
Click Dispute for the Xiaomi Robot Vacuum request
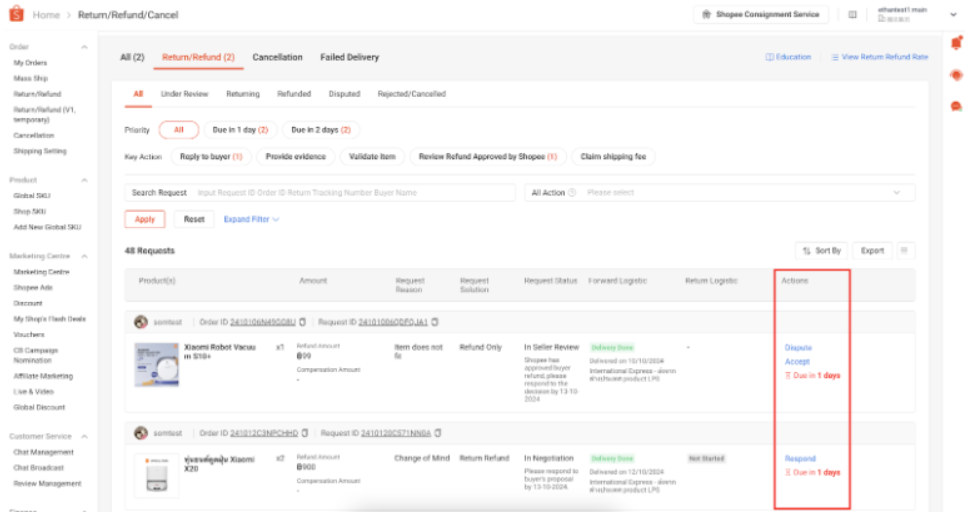click(x=798, y=348)
